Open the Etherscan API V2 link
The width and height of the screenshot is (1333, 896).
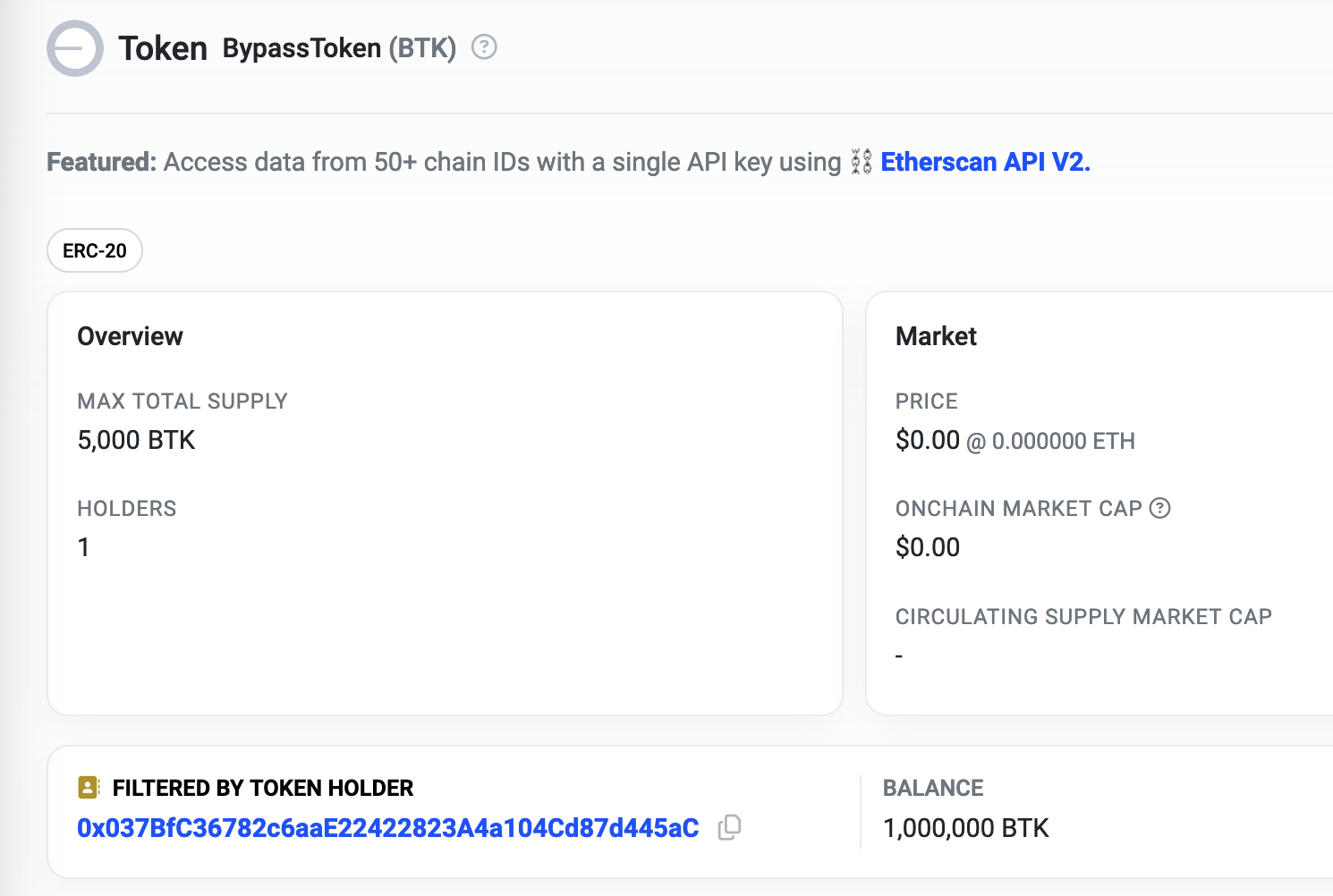[x=985, y=162]
